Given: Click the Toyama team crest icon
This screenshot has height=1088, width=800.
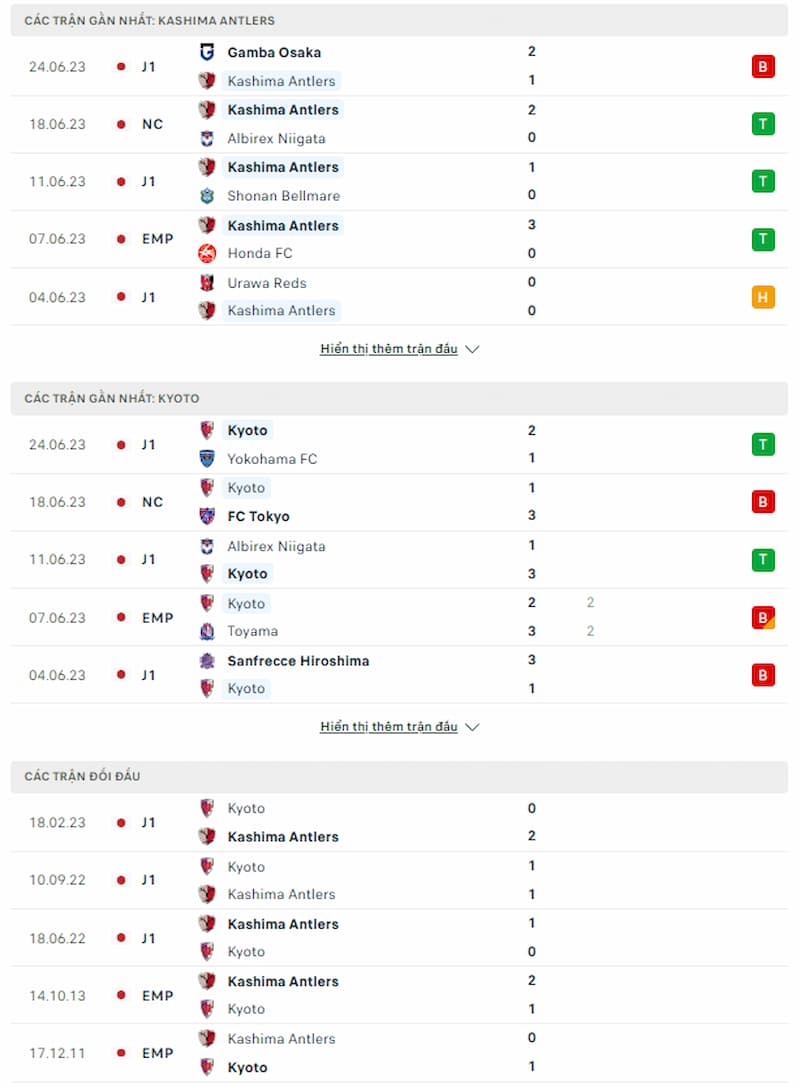Looking at the screenshot, I should (207, 631).
